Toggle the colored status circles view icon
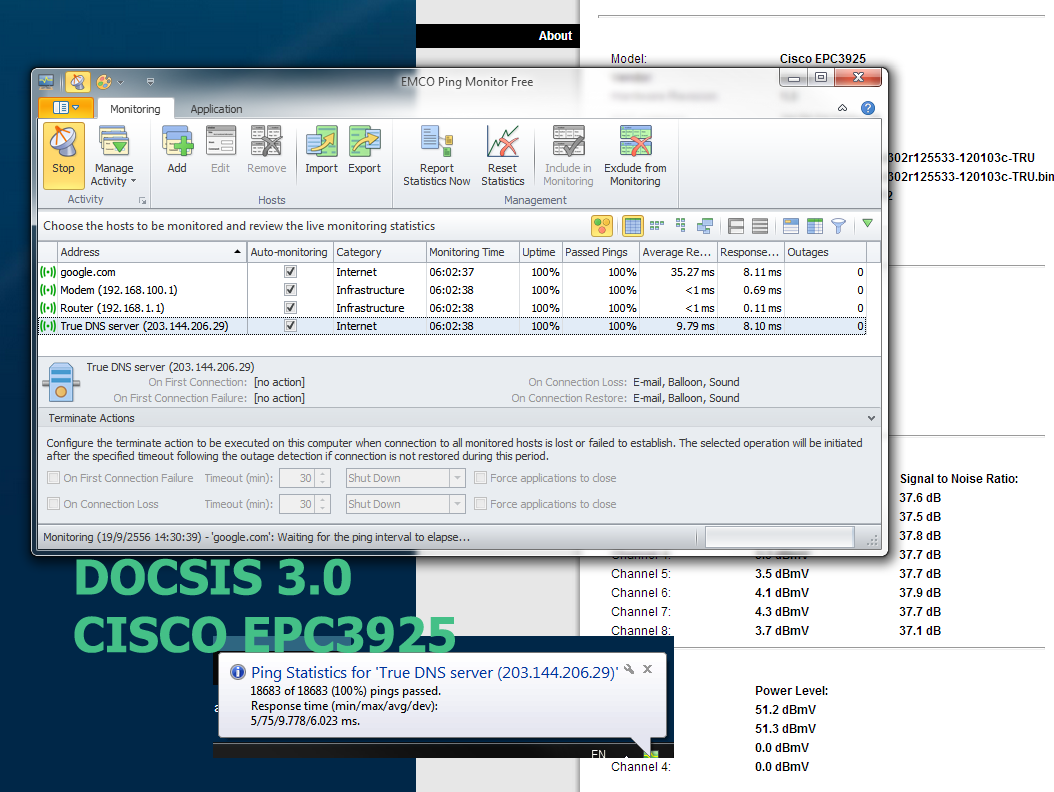 [x=602, y=226]
